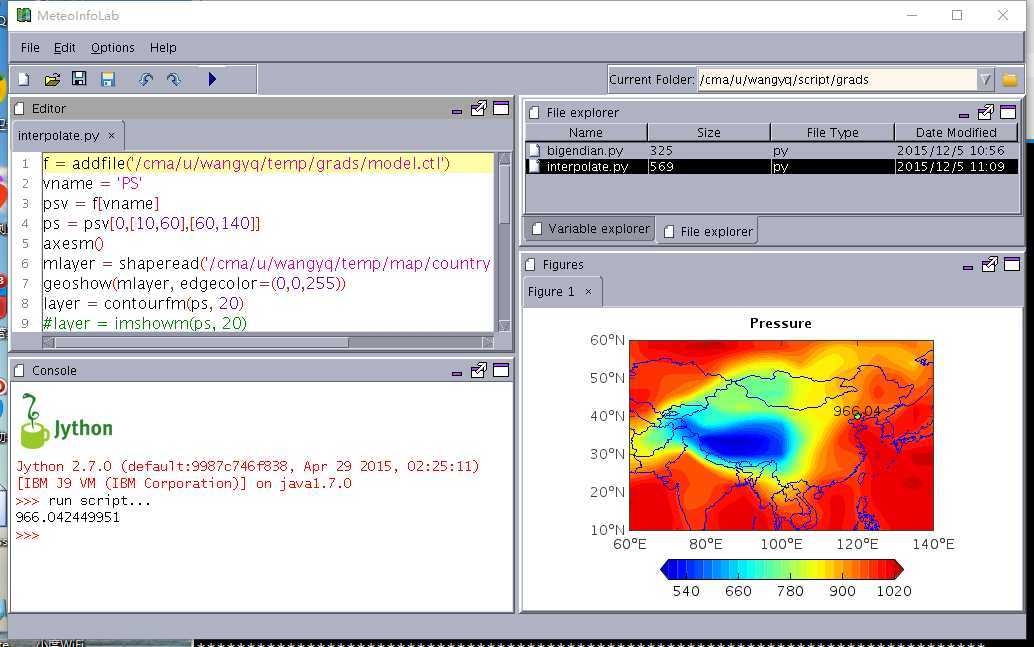Click the File explorer panel title icon

[534, 113]
